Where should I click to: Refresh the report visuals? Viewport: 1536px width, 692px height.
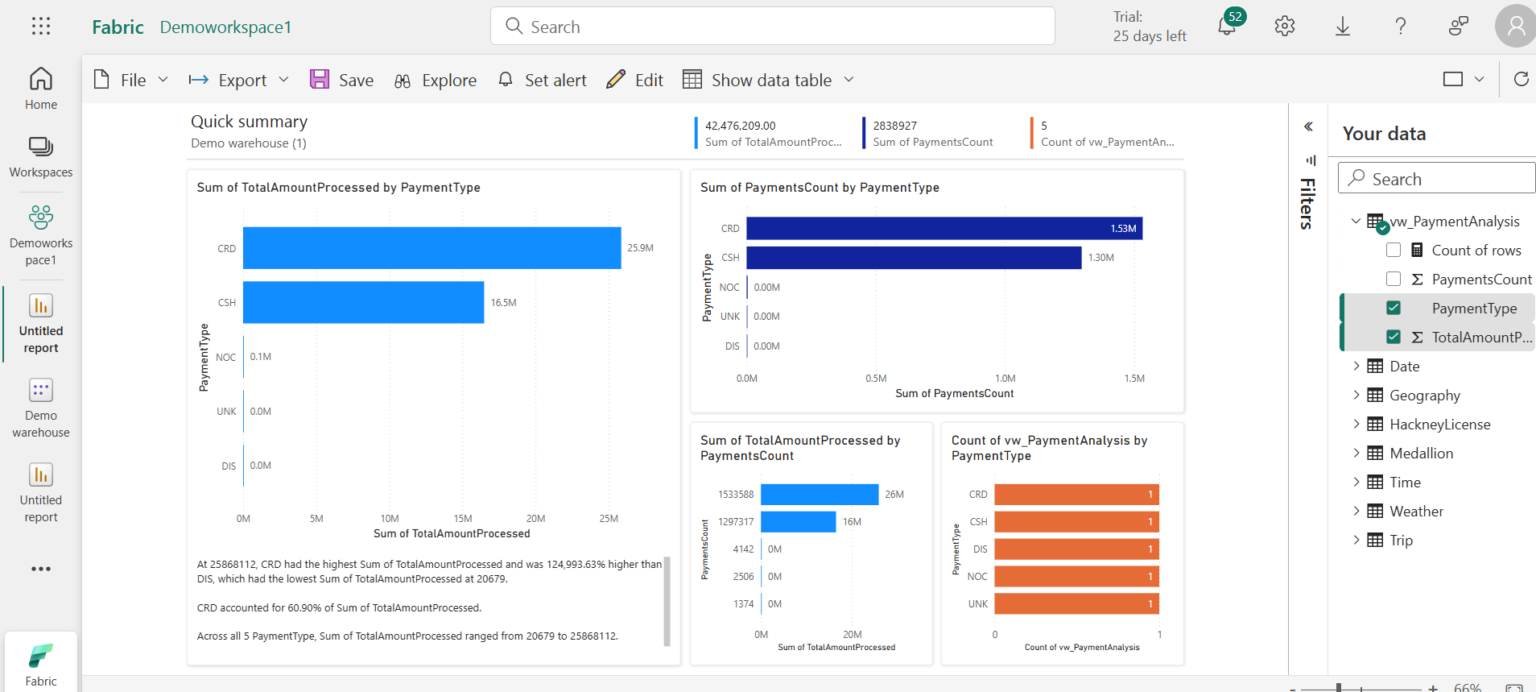coord(1521,79)
